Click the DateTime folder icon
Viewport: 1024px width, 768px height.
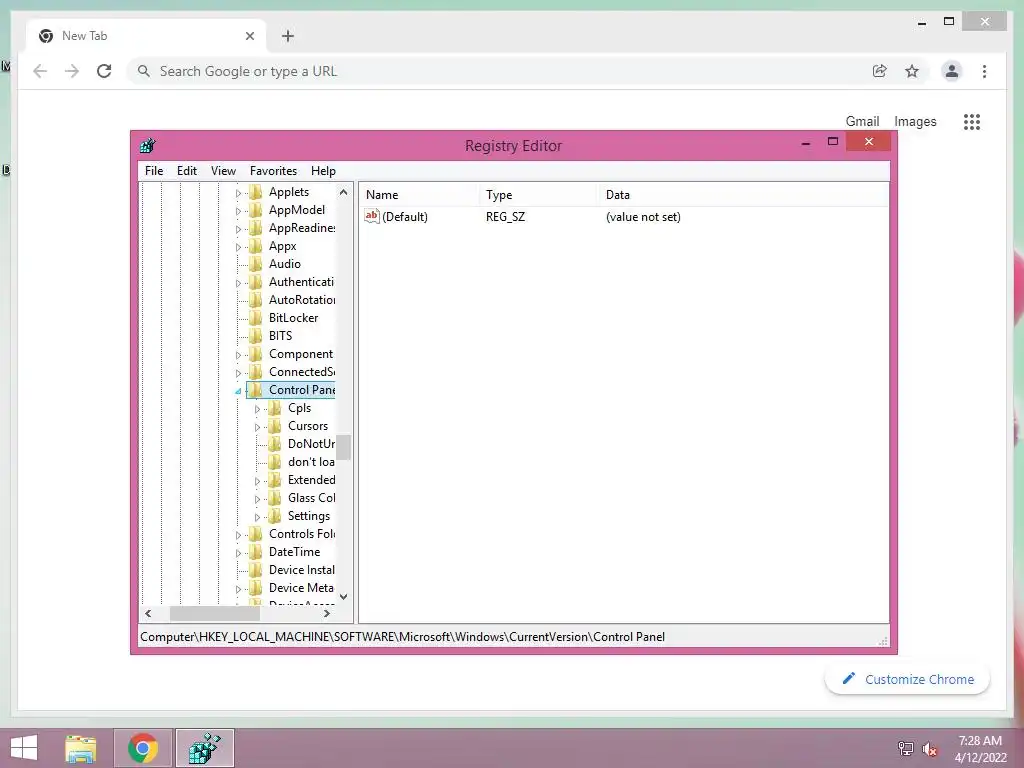(x=256, y=552)
